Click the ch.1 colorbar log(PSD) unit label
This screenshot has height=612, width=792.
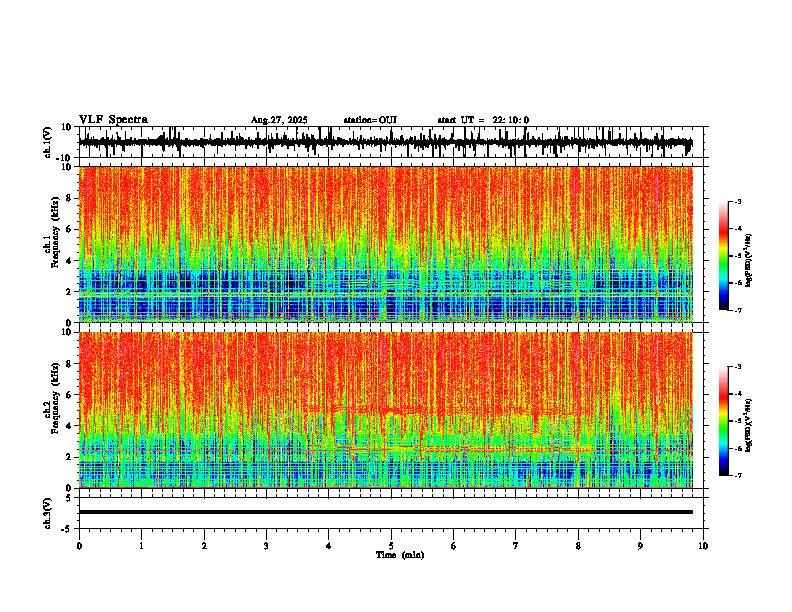pyautogui.click(x=749, y=260)
